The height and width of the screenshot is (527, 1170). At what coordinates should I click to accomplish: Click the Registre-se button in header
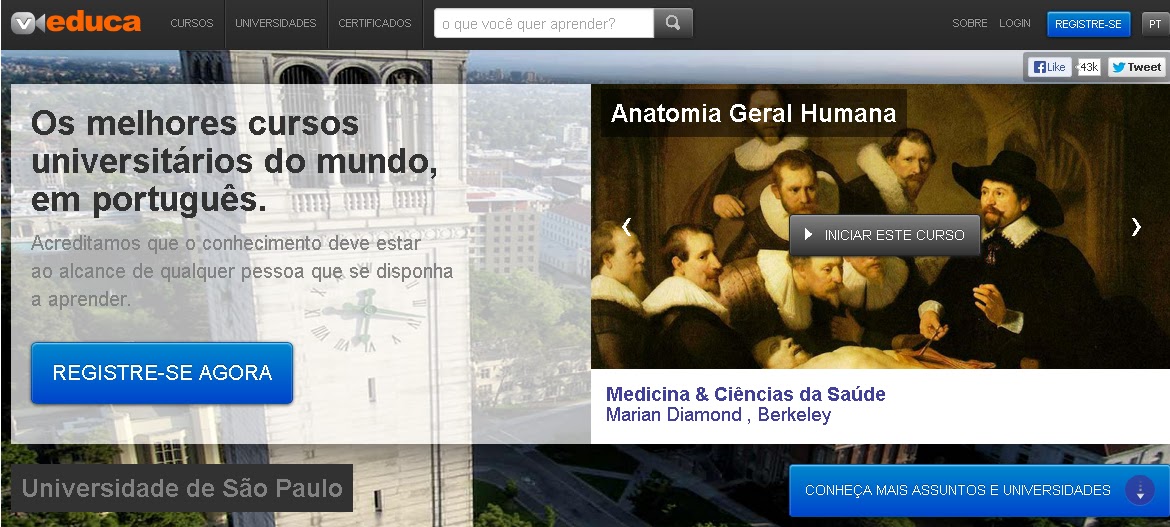[1089, 24]
